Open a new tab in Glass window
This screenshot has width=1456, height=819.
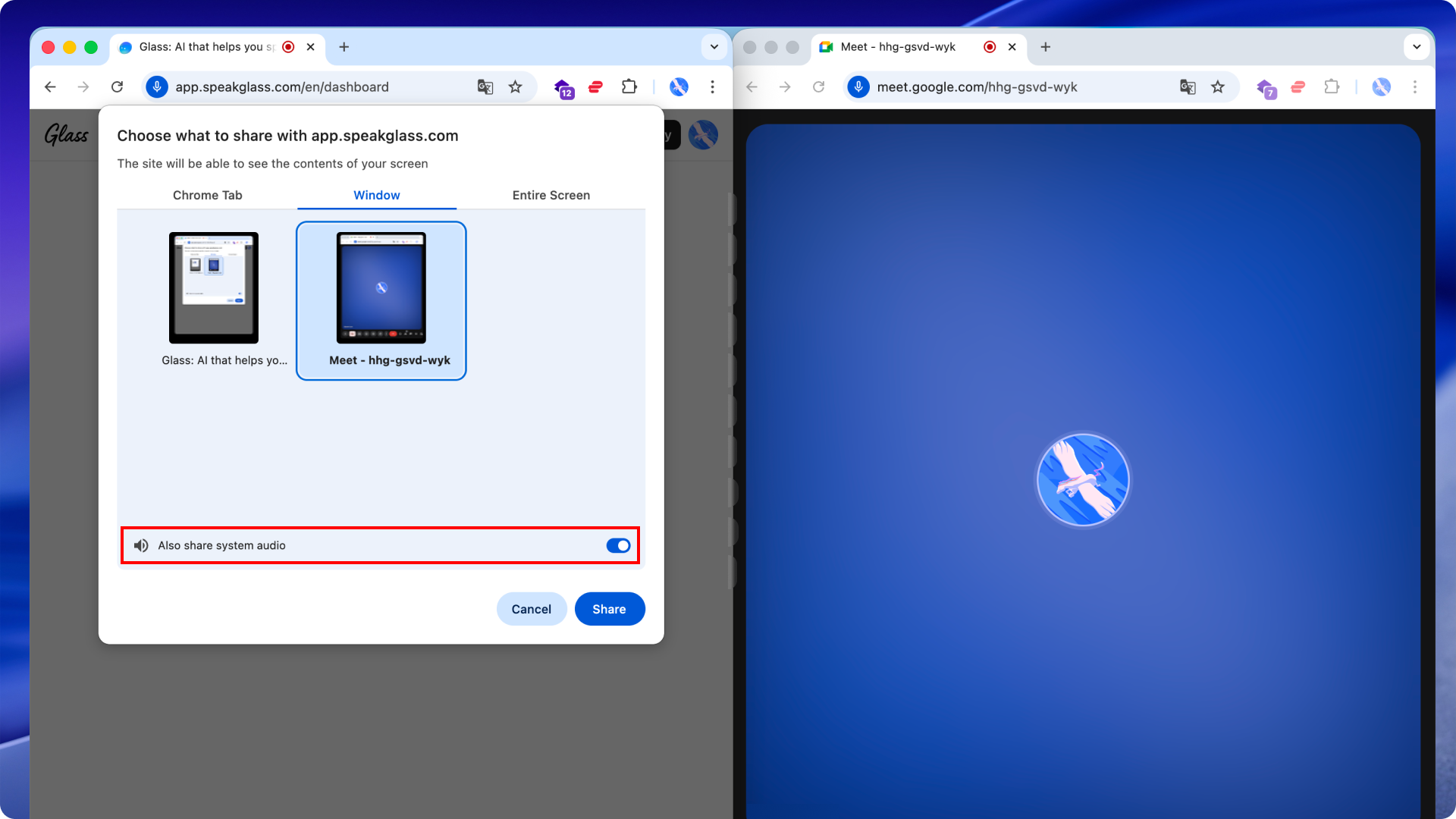tap(344, 47)
